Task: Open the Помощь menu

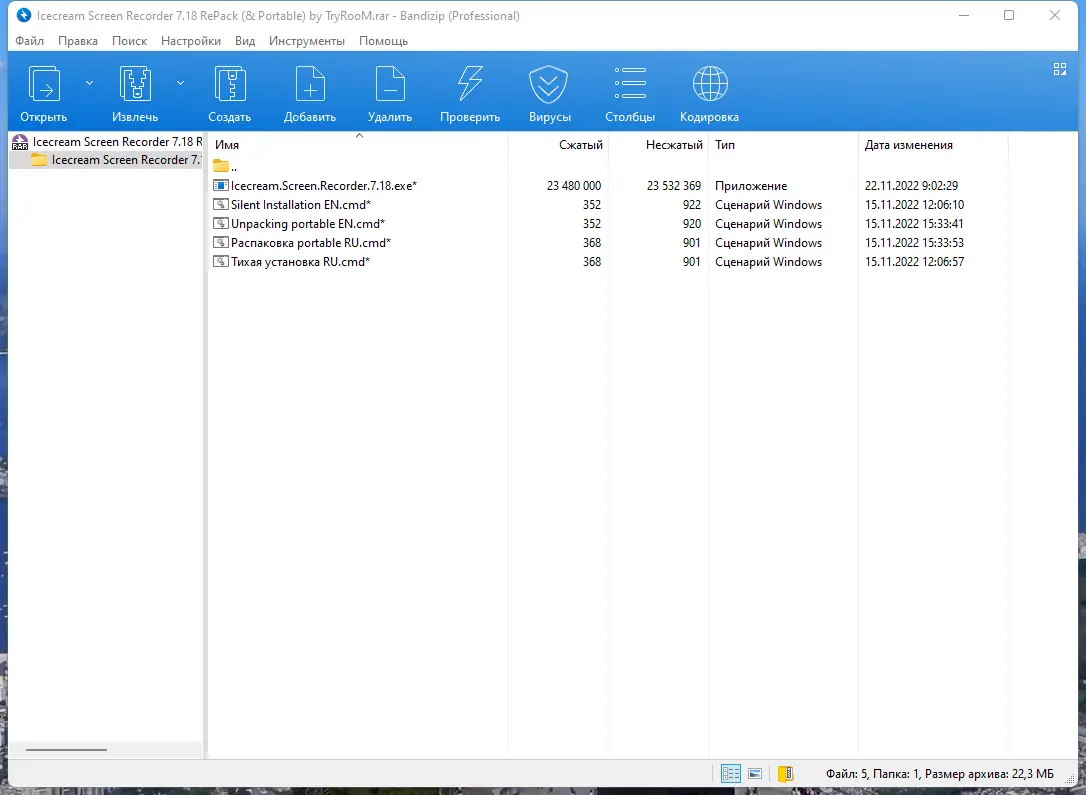Action: (x=383, y=41)
